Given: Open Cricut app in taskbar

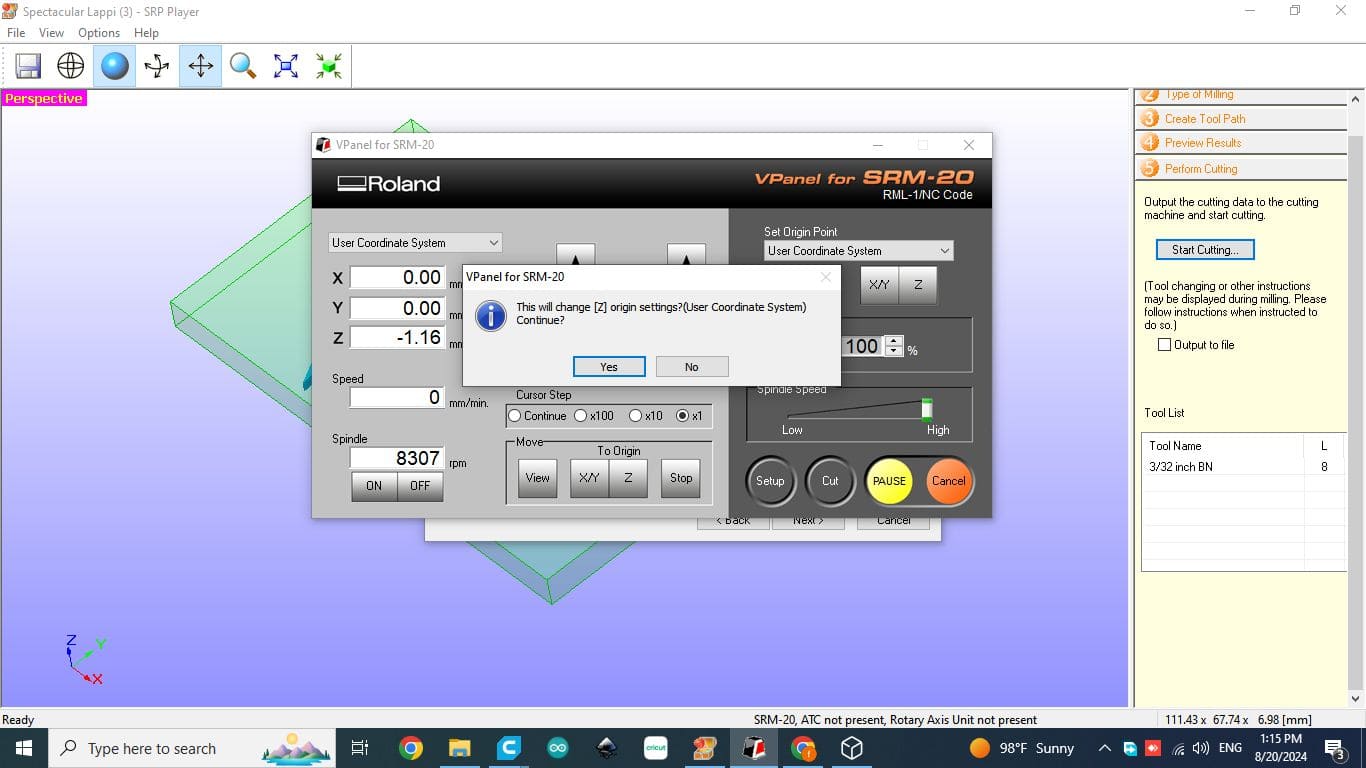Looking at the screenshot, I should [655, 748].
